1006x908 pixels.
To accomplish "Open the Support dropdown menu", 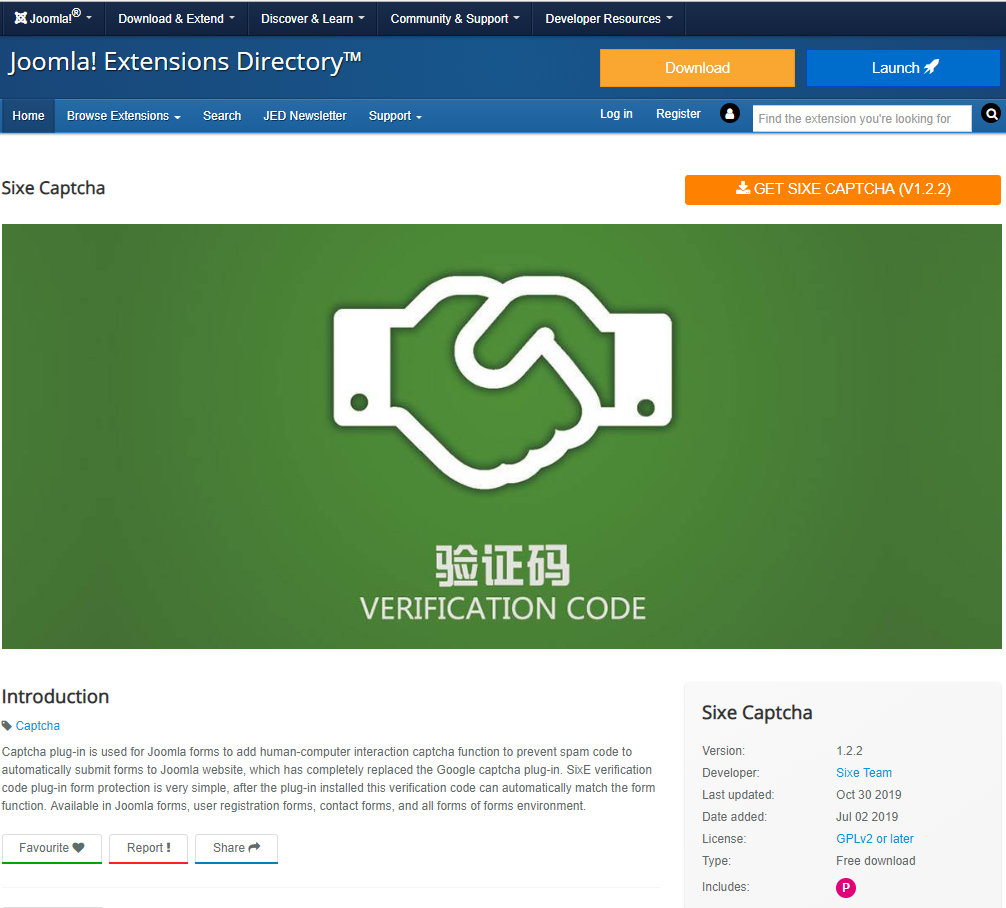I will point(395,116).
